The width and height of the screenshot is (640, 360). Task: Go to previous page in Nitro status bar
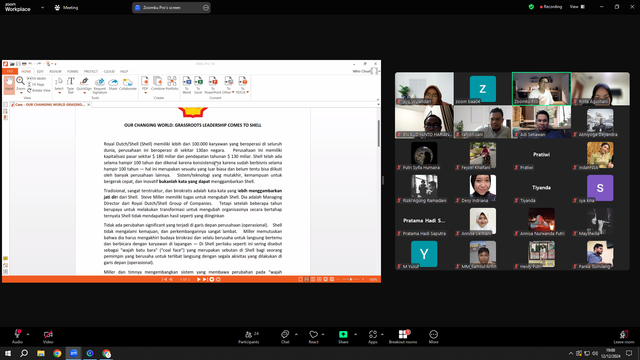tap(171, 280)
